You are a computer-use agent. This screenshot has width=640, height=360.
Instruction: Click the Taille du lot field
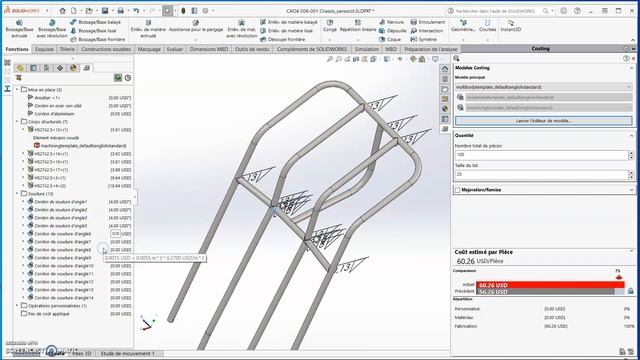[x=541, y=174]
